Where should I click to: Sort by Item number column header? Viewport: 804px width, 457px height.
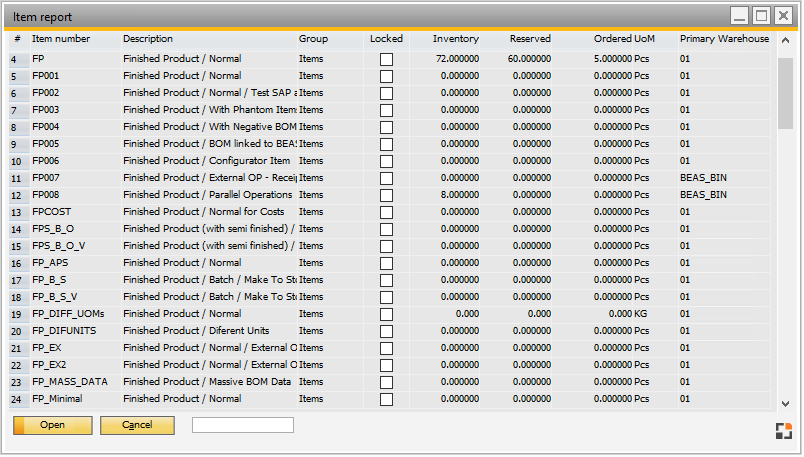[61, 39]
